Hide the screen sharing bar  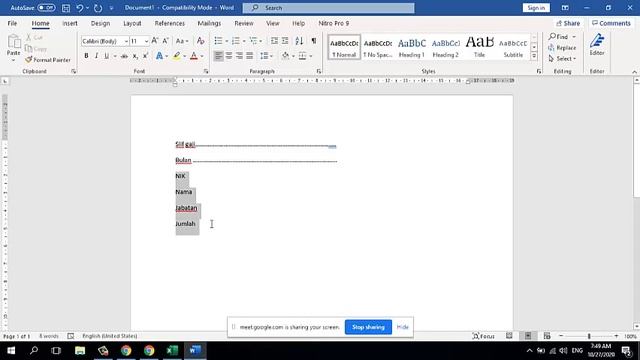pyautogui.click(x=402, y=327)
